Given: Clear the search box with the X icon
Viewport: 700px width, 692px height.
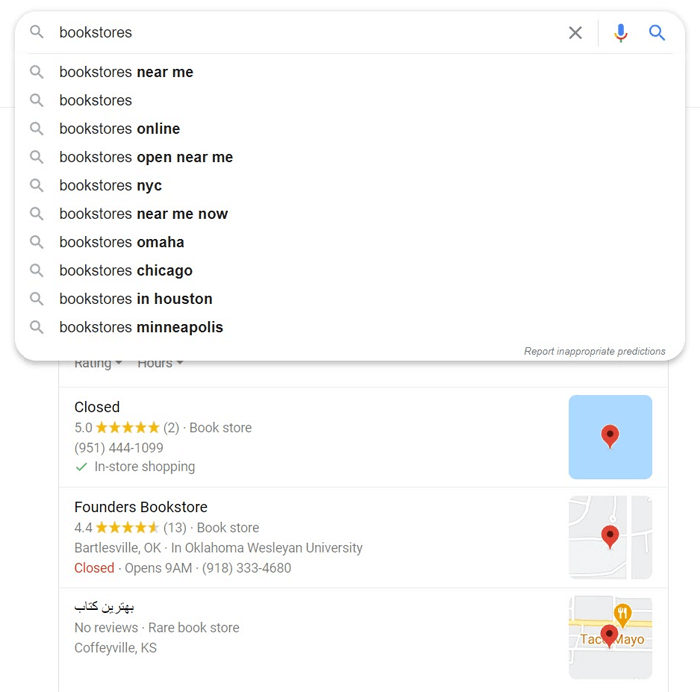Looking at the screenshot, I should (x=575, y=33).
